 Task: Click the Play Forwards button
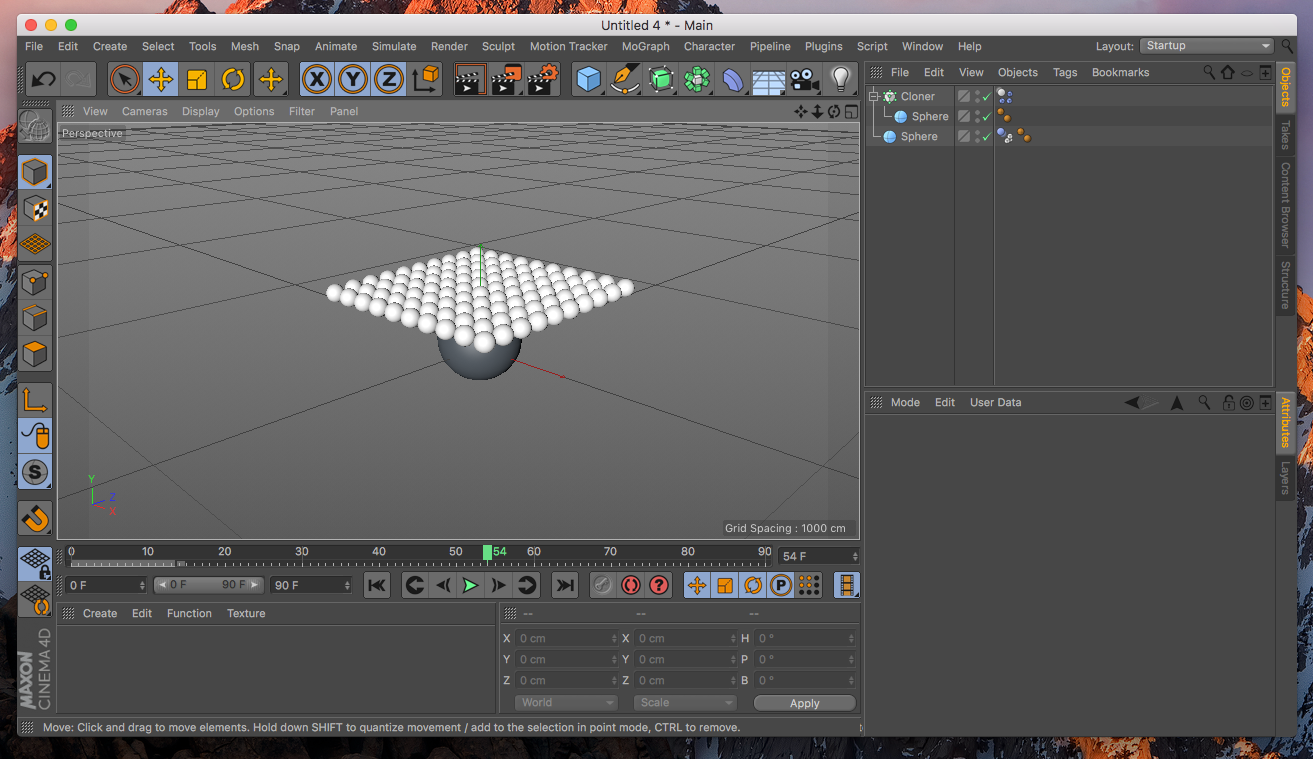pyautogui.click(x=471, y=585)
